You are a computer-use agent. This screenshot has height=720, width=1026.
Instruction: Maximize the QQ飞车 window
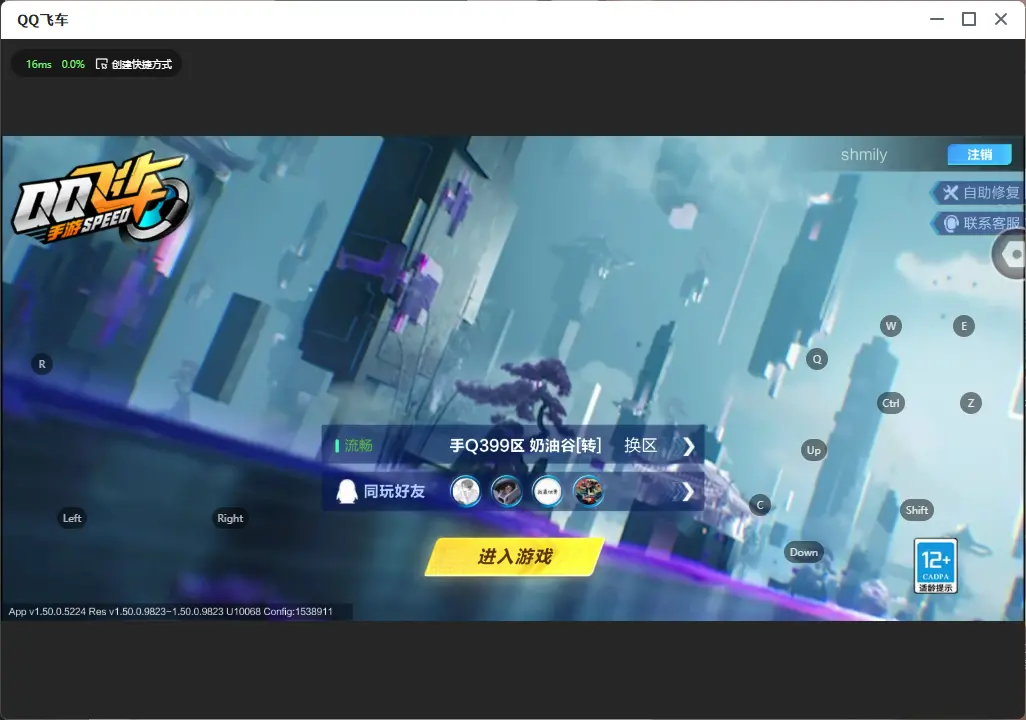[969, 20]
